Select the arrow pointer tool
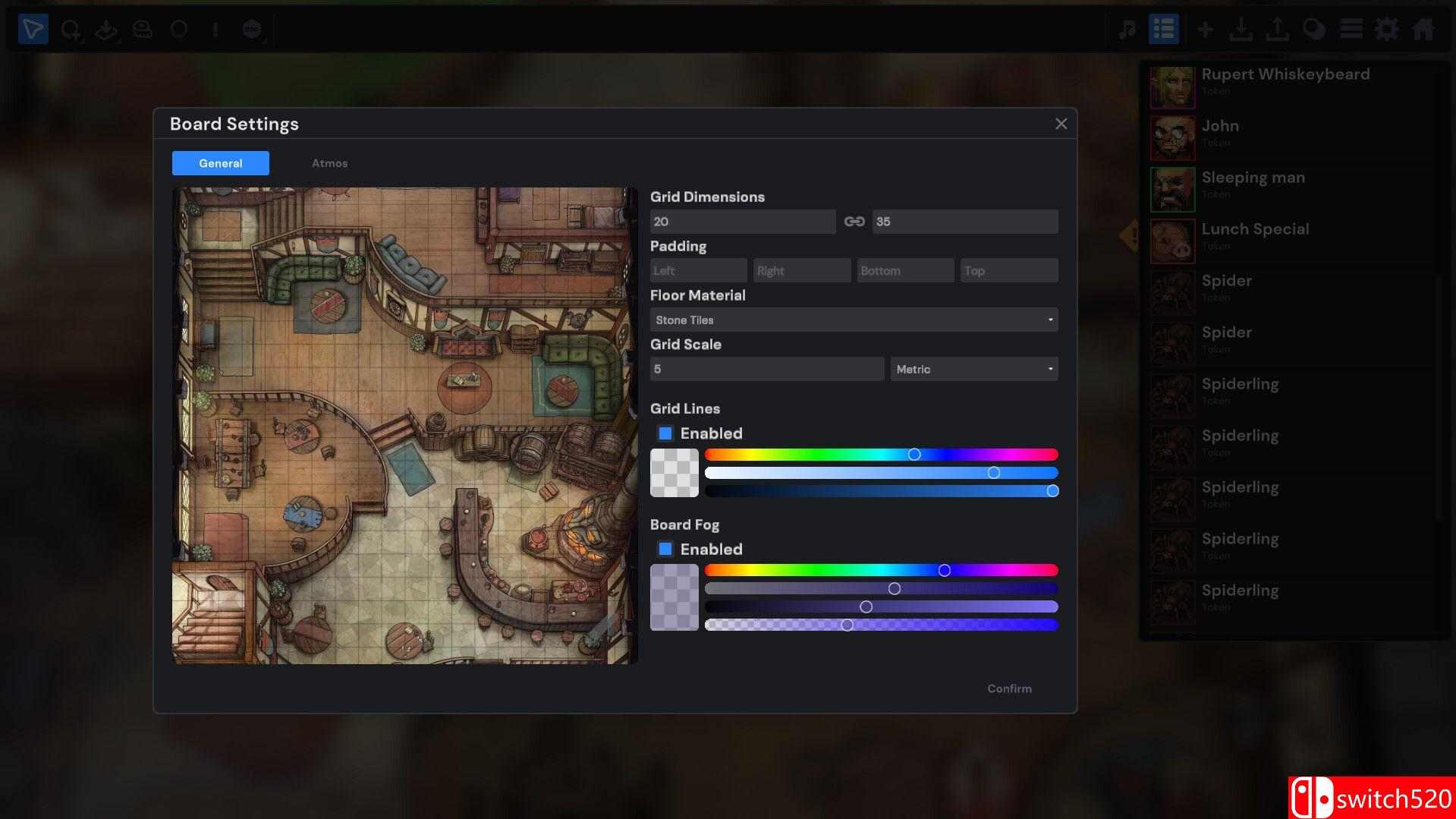1456x819 pixels. 33,30
